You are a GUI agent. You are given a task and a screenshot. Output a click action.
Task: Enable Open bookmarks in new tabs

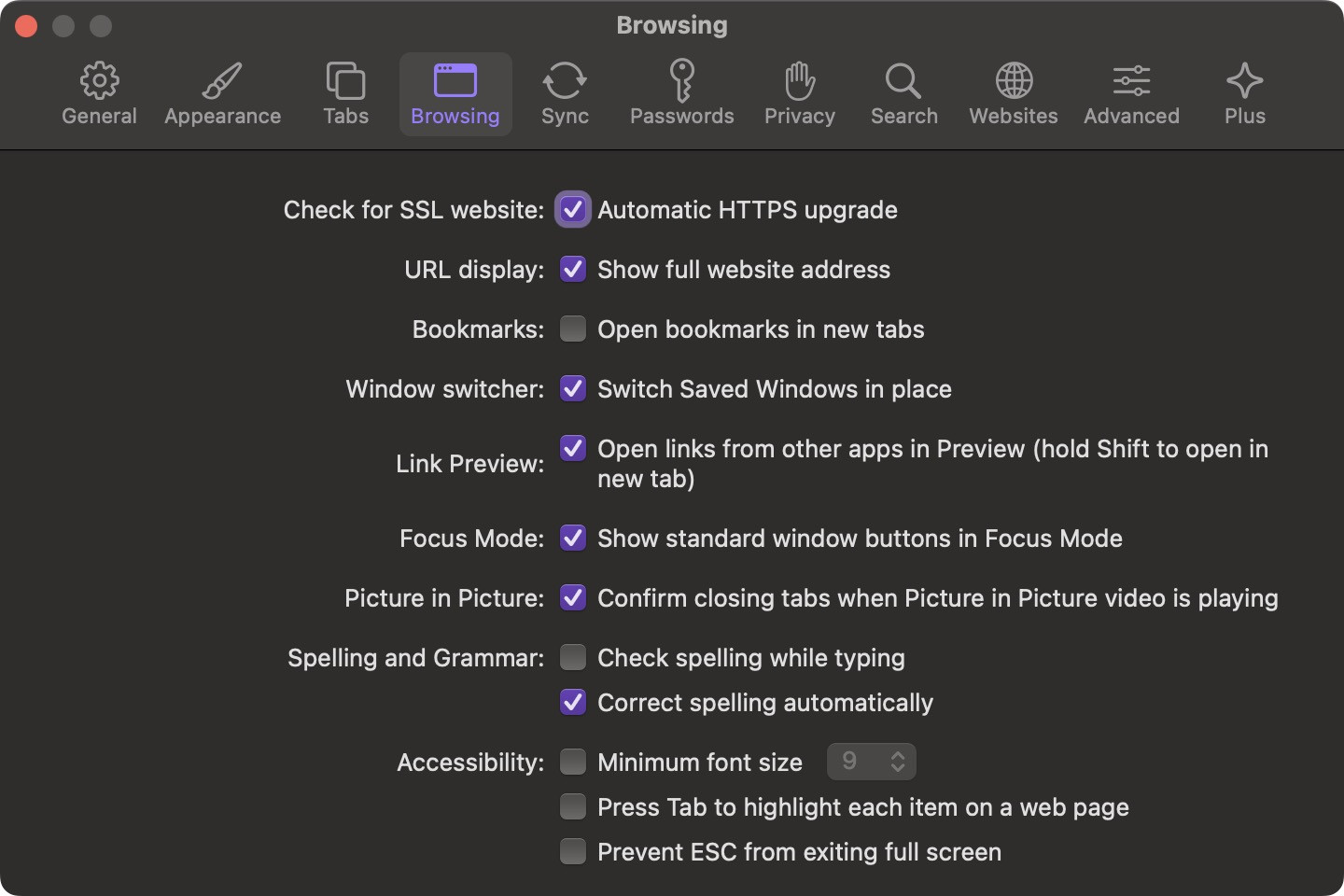pyautogui.click(x=573, y=329)
